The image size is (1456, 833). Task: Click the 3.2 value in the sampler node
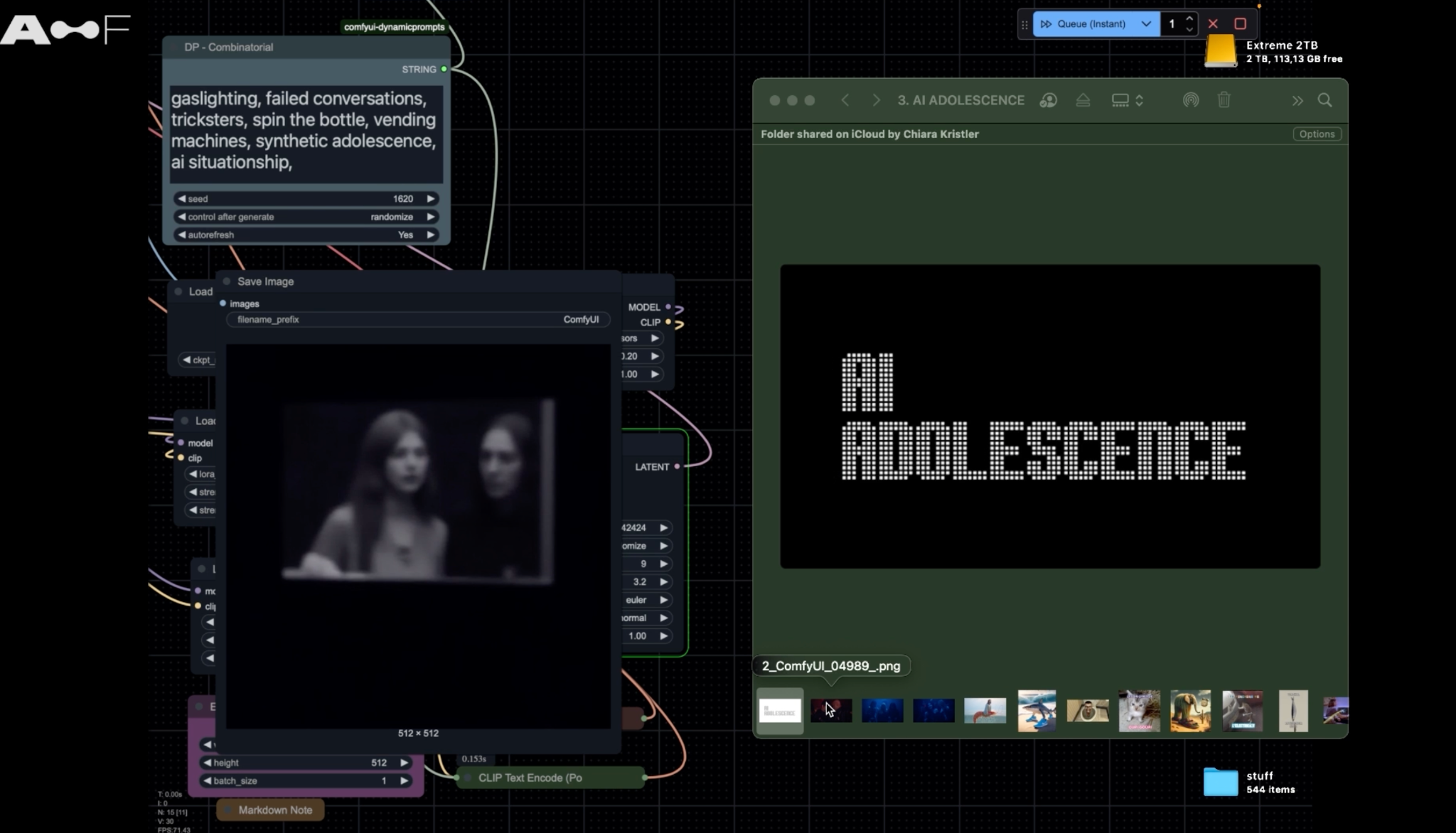point(640,582)
